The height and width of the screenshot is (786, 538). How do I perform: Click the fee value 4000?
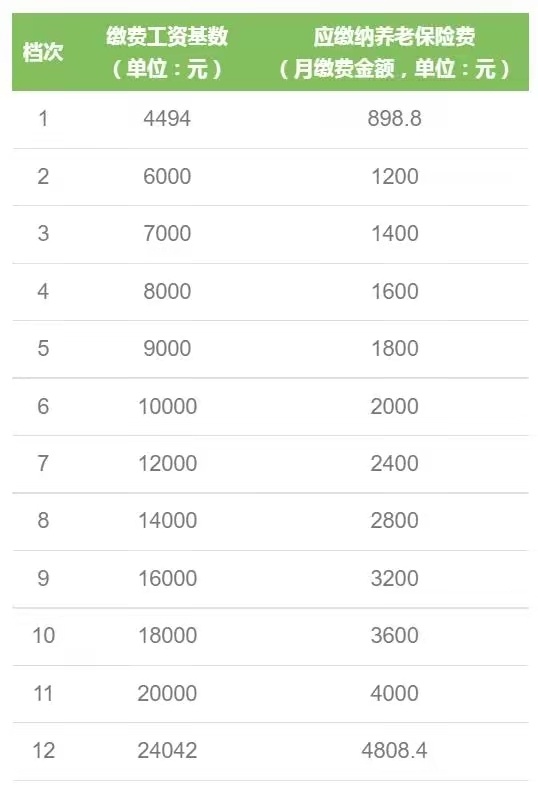coord(395,693)
